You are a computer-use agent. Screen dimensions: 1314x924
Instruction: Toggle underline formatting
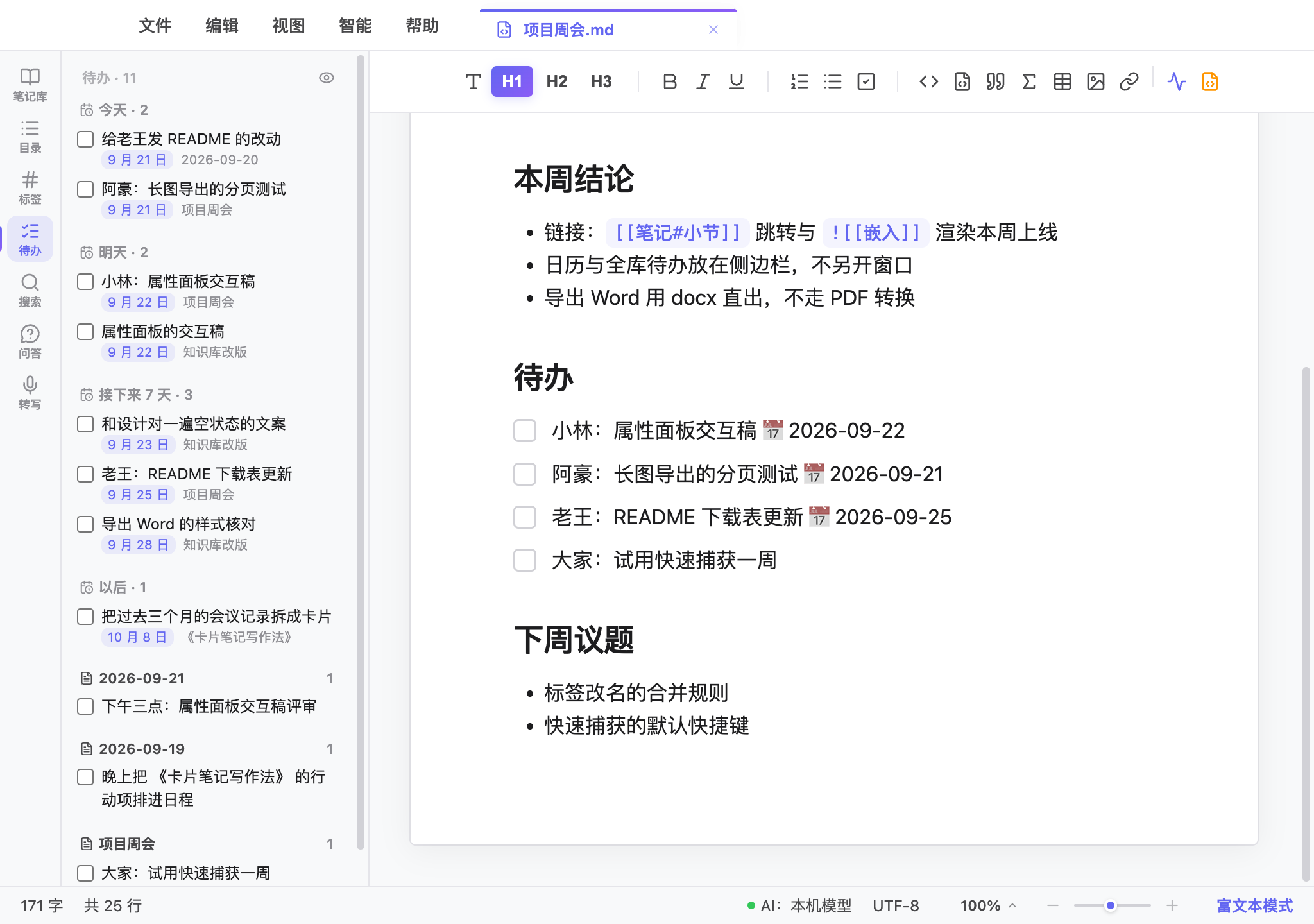[736, 81]
